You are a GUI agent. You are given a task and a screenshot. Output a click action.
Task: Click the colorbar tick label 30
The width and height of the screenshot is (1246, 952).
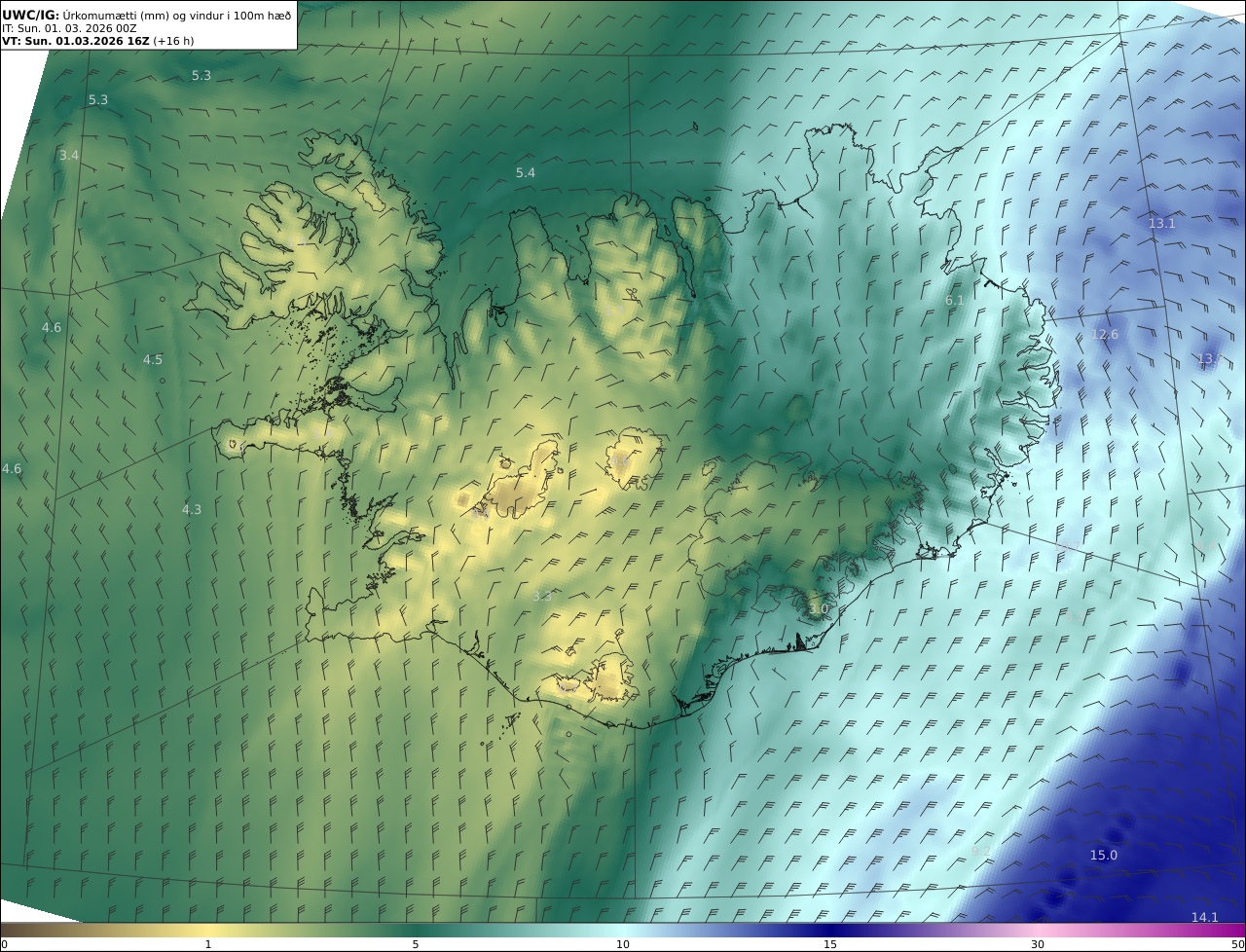click(1038, 944)
